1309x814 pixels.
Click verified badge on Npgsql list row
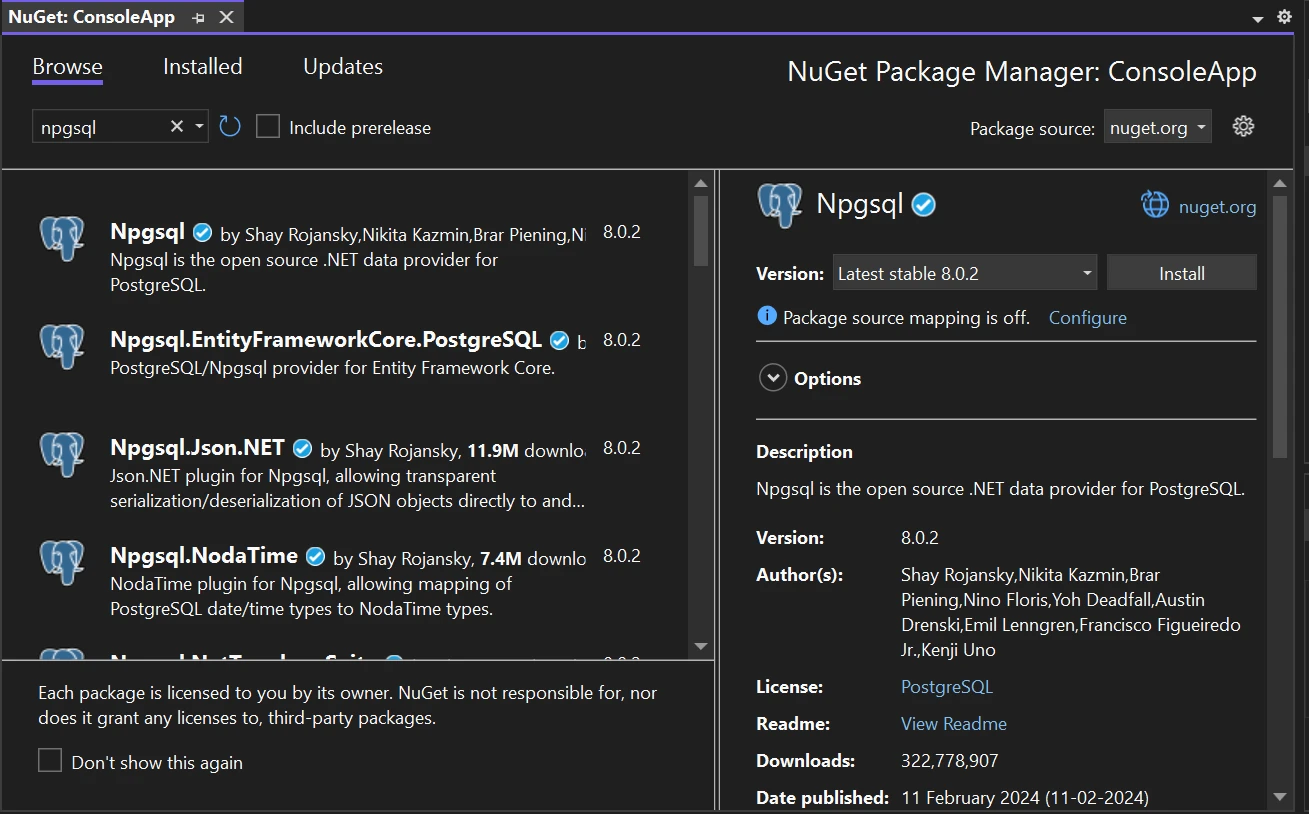pyautogui.click(x=202, y=232)
